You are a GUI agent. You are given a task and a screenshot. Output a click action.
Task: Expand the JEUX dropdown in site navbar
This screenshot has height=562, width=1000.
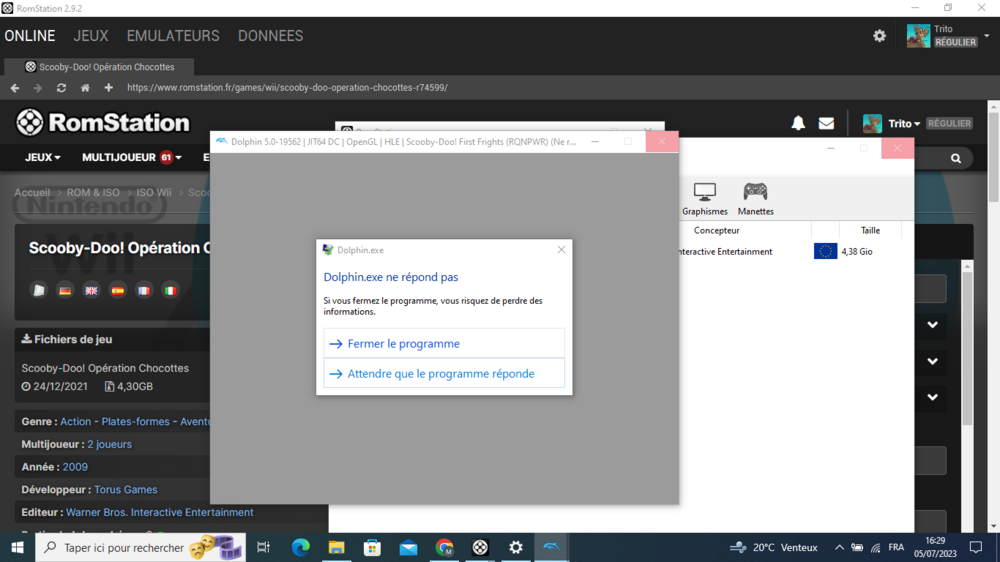tap(42, 157)
